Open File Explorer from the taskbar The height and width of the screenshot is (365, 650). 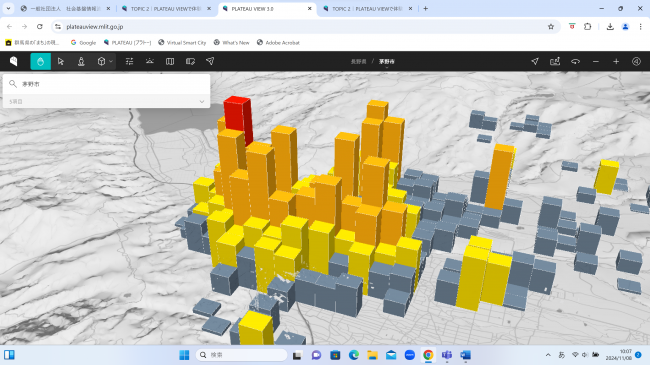pyautogui.click(x=372, y=355)
